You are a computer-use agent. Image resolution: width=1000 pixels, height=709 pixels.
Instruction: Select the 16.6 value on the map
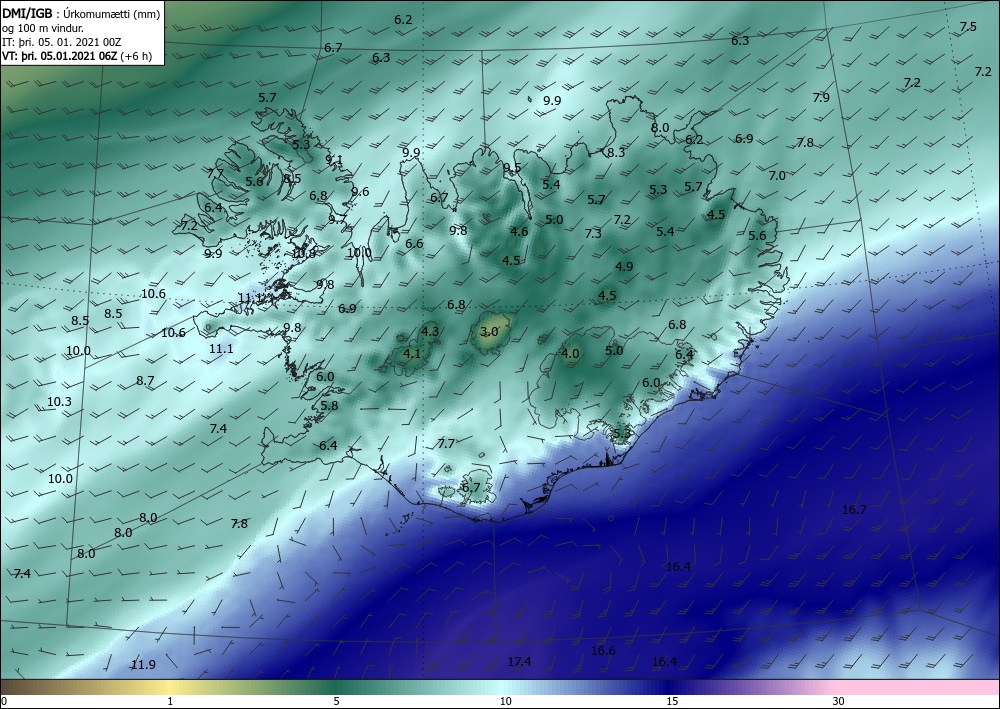603,650
